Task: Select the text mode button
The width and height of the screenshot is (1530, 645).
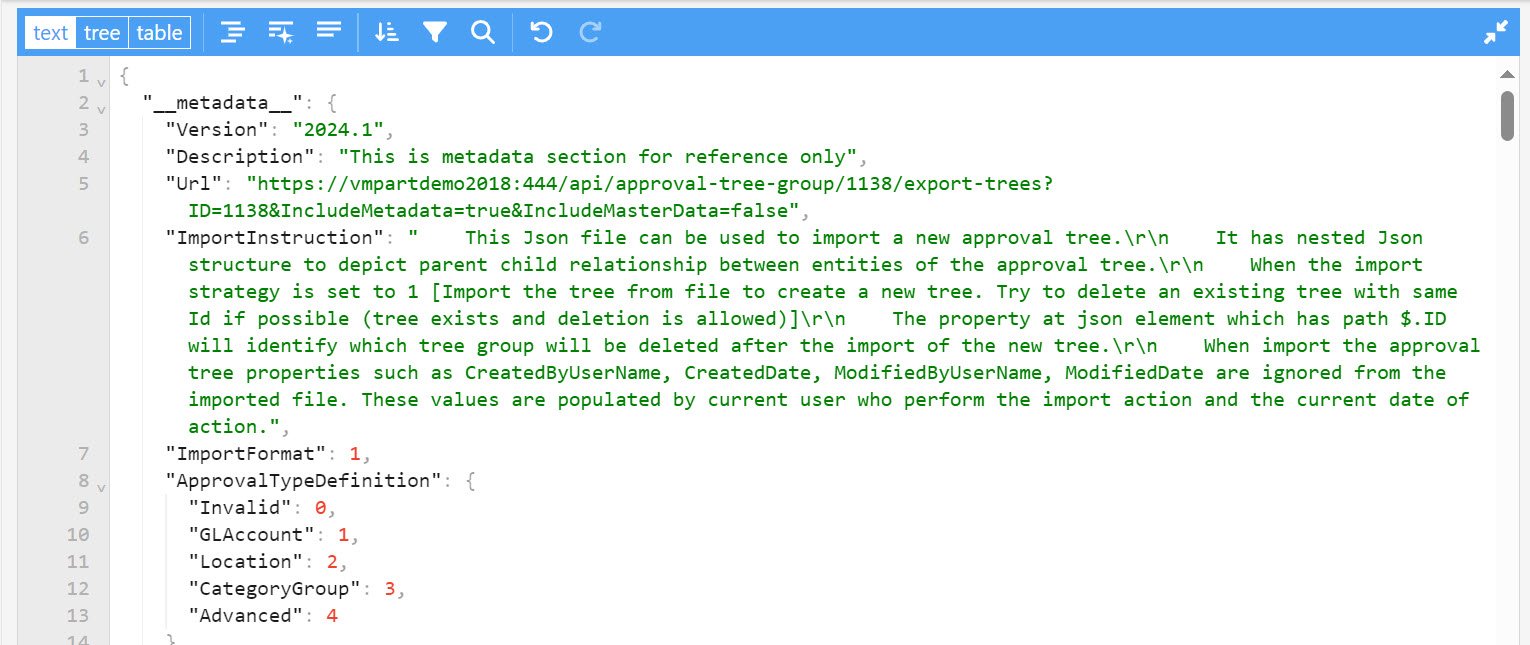Action: tap(49, 31)
